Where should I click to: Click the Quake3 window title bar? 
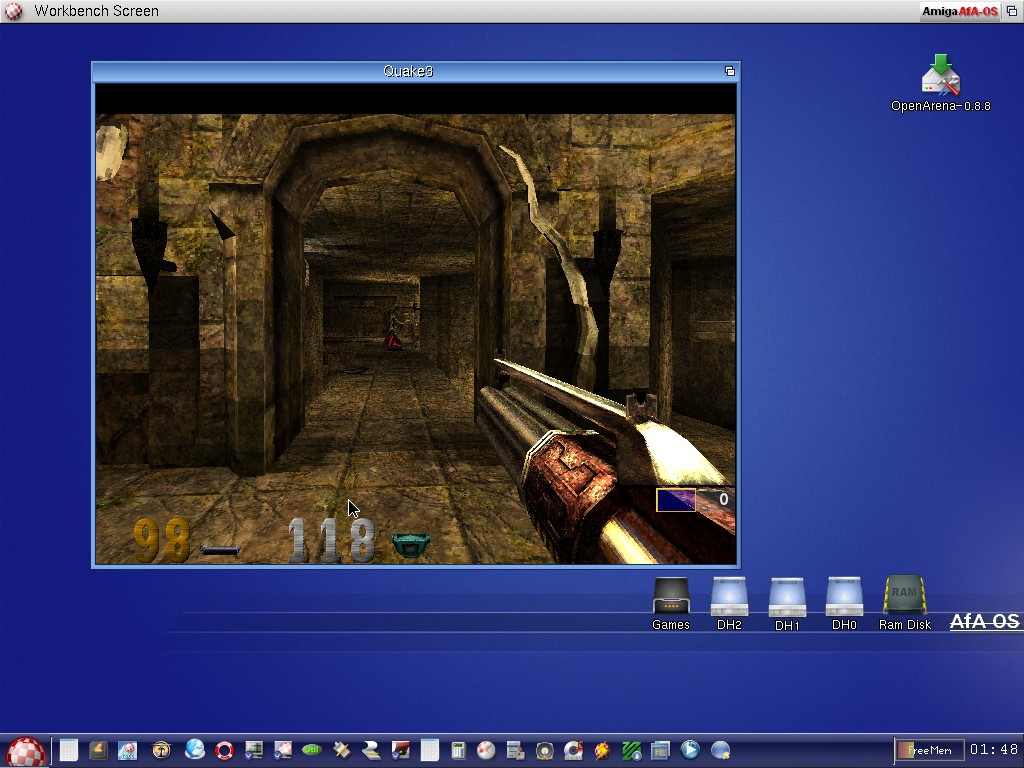click(x=408, y=71)
